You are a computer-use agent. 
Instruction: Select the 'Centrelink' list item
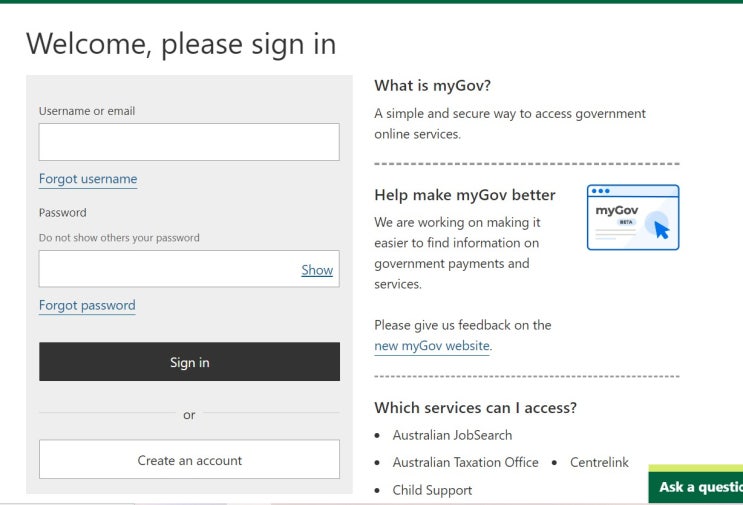[599, 462]
